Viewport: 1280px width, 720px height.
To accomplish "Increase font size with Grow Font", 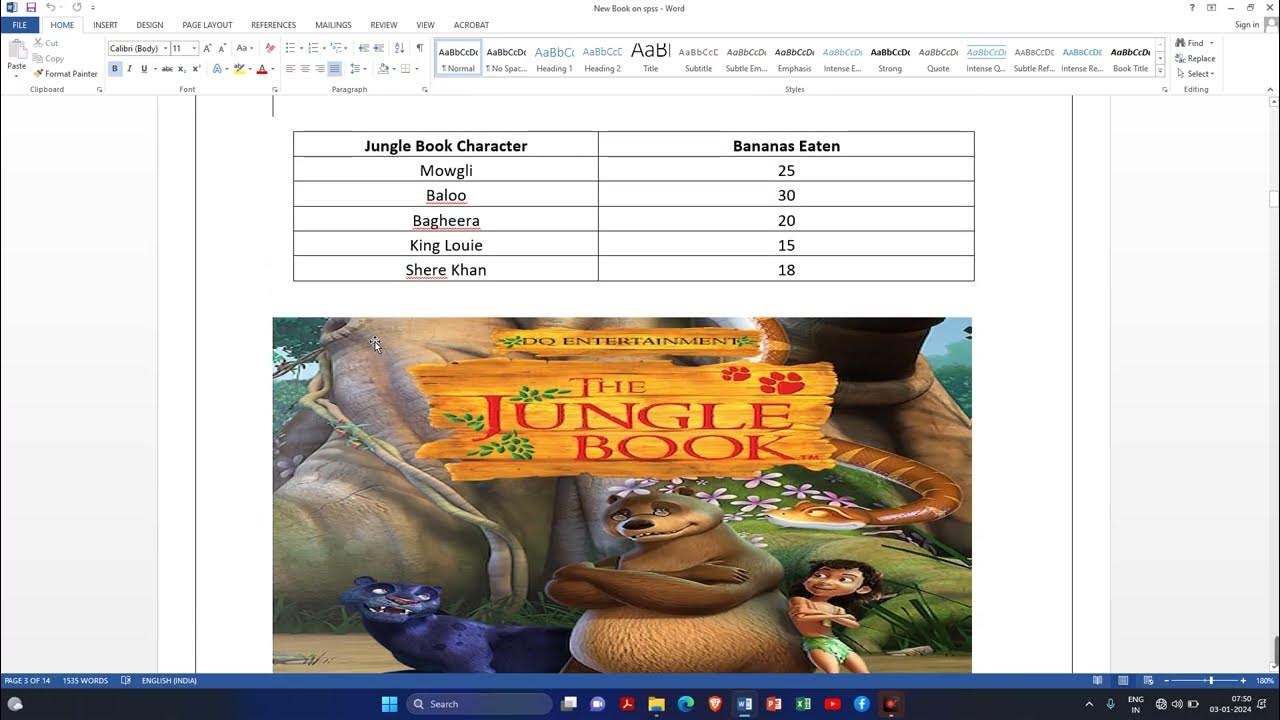I will click(x=207, y=48).
